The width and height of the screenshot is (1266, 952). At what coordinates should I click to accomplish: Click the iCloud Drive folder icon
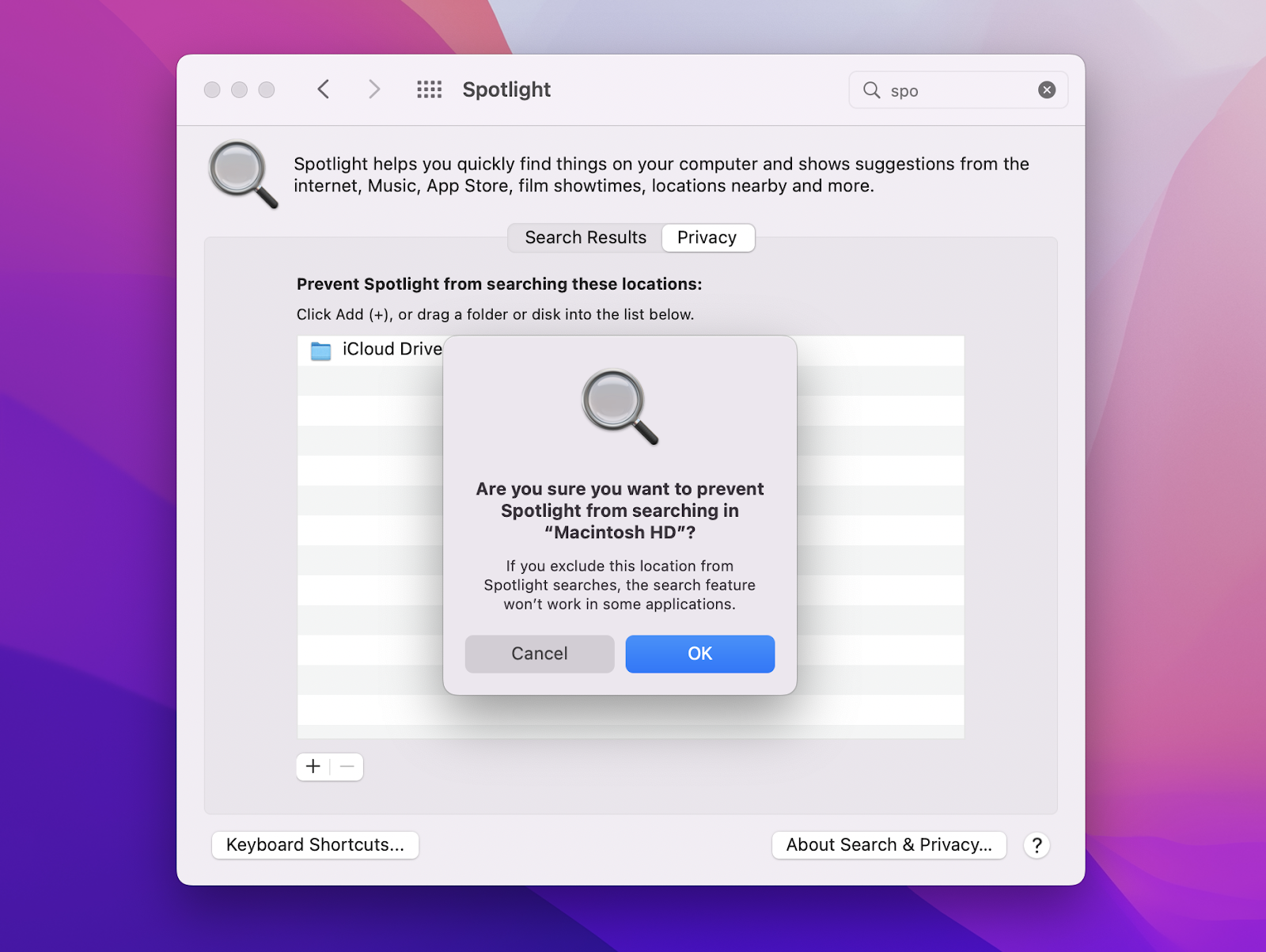click(320, 351)
